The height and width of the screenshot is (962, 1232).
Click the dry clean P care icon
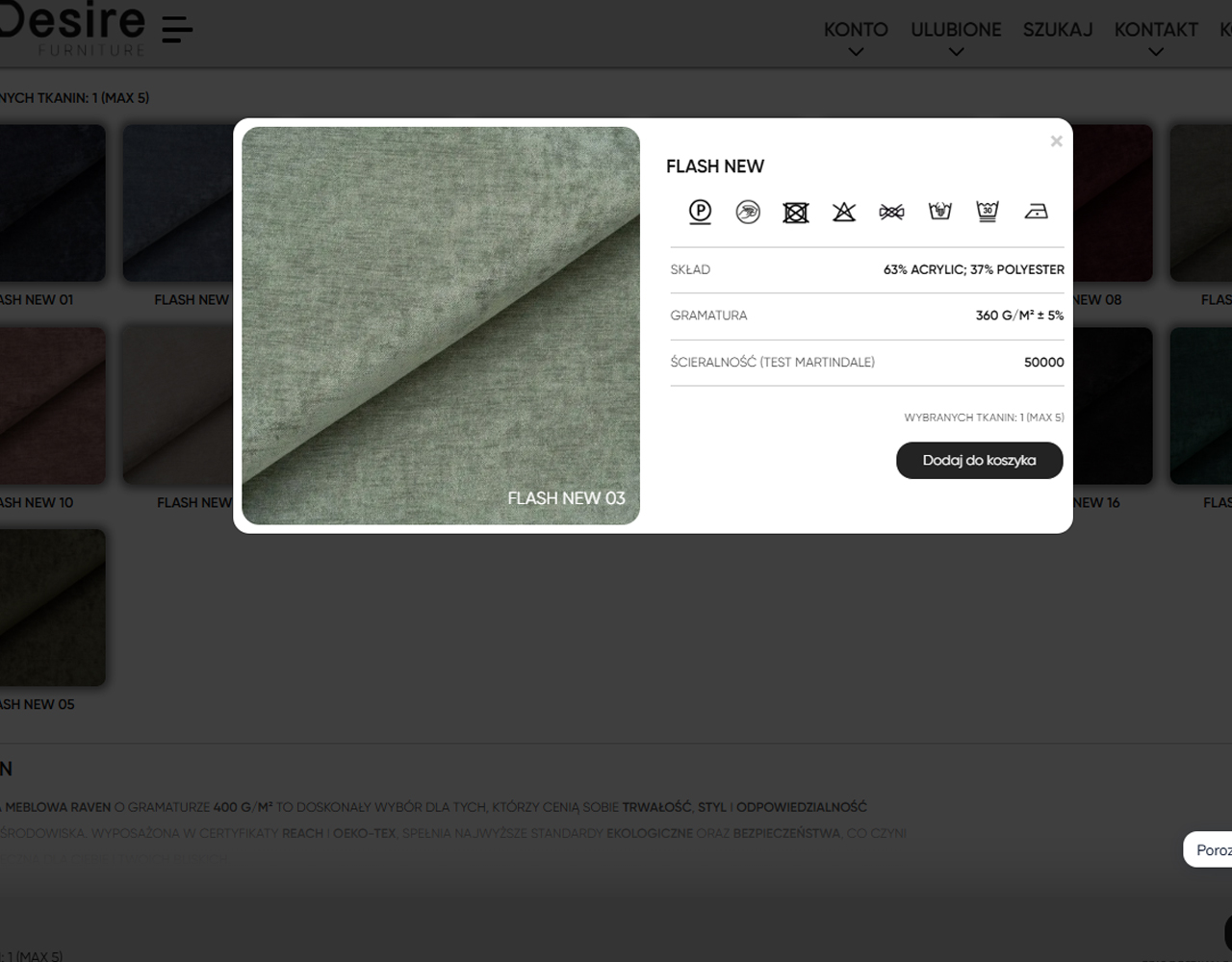tap(700, 211)
